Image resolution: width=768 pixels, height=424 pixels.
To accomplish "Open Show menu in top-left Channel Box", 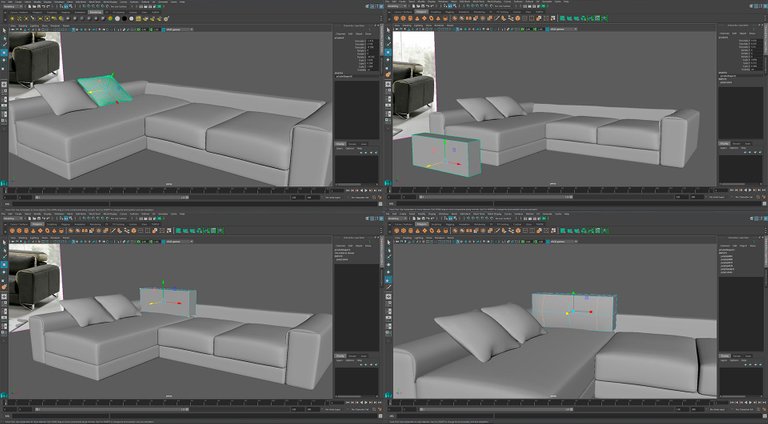I will pyautogui.click(x=368, y=34).
